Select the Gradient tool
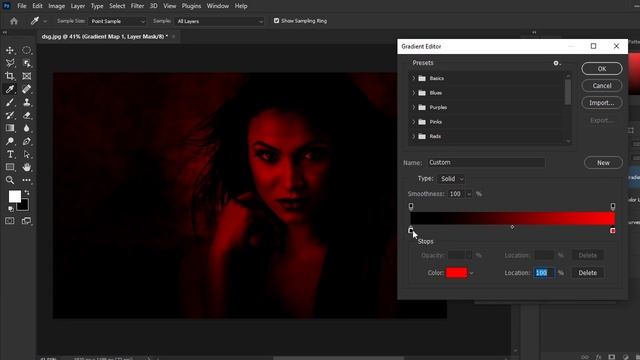Image resolution: width=640 pixels, height=360 pixels. 10,128
